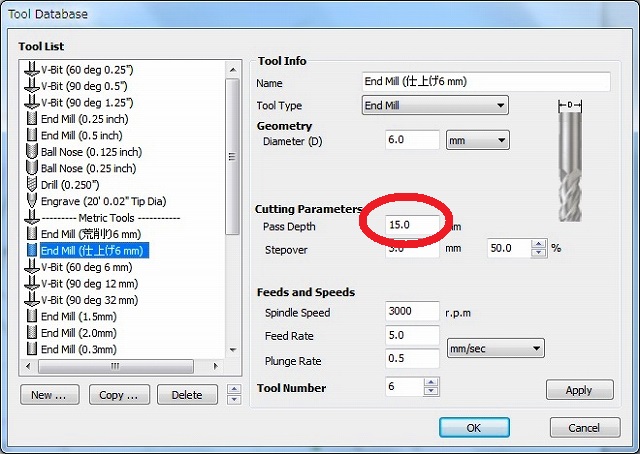Select V-Bit (60 deg 0.25") tool icon
640x454 pixels.
[31, 69]
